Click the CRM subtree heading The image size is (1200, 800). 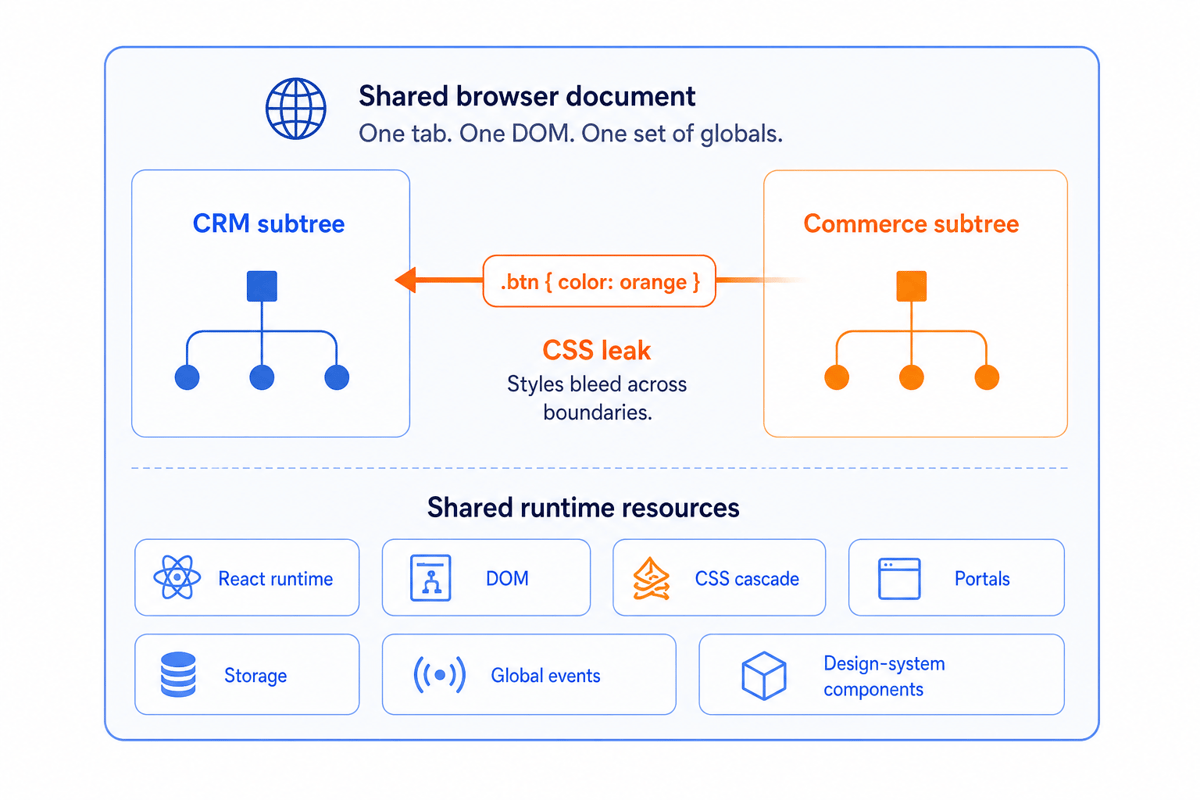(269, 223)
